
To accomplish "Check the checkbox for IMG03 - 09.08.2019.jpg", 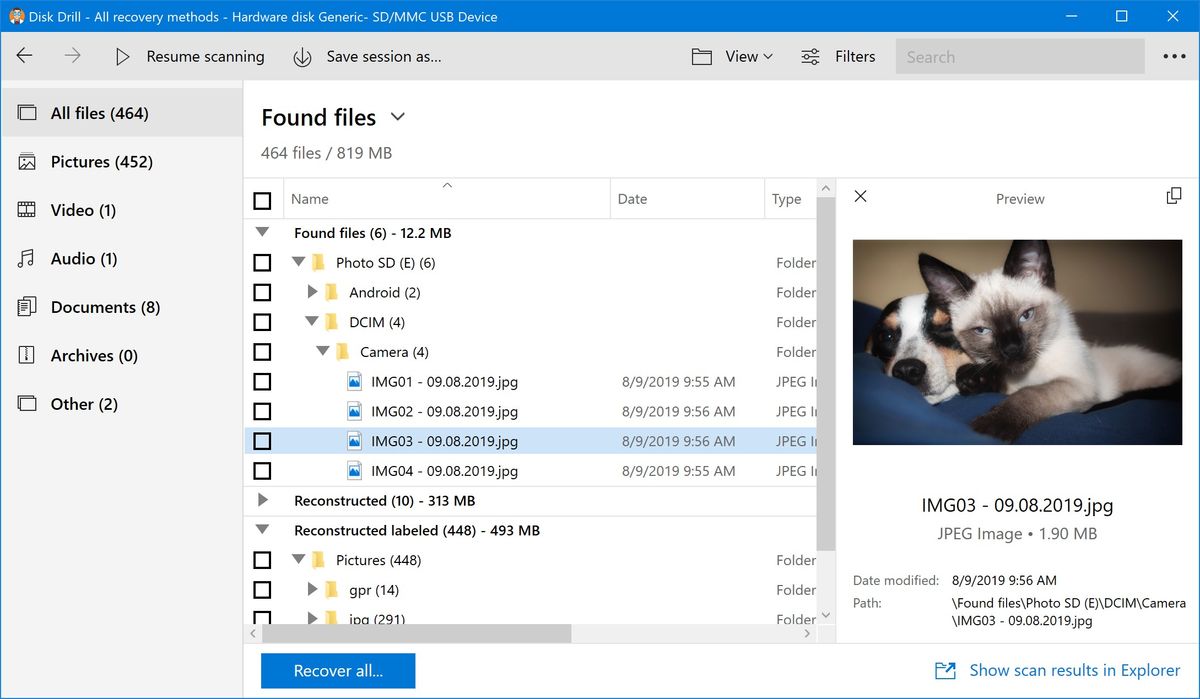I will pos(262,440).
